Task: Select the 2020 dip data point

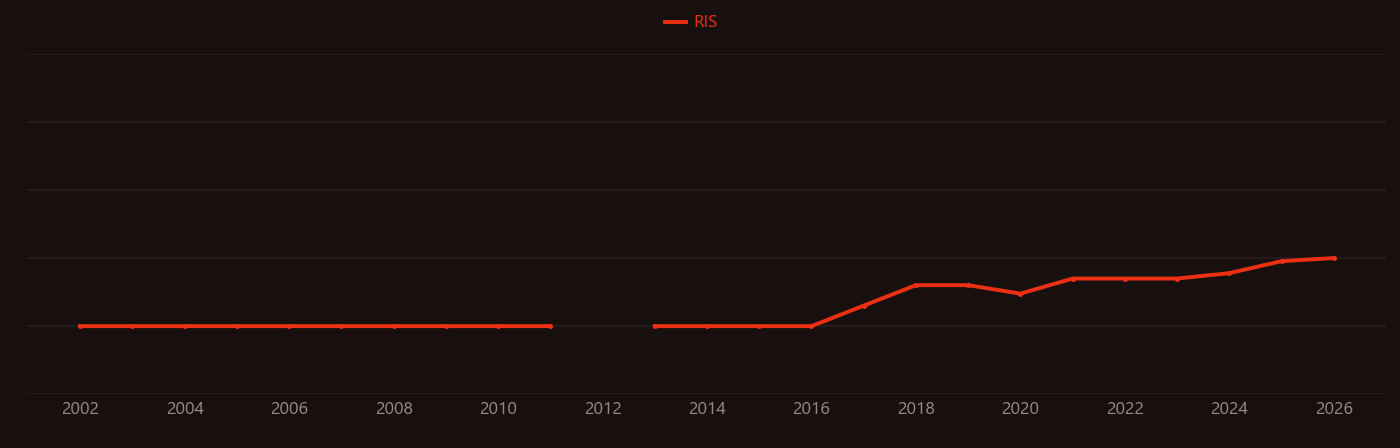Action: point(1021,294)
